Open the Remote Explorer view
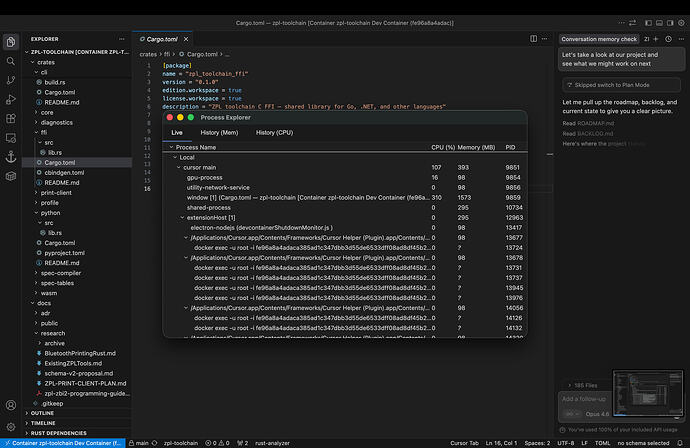Viewport: 690px width, 448px height. tap(11, 138)
